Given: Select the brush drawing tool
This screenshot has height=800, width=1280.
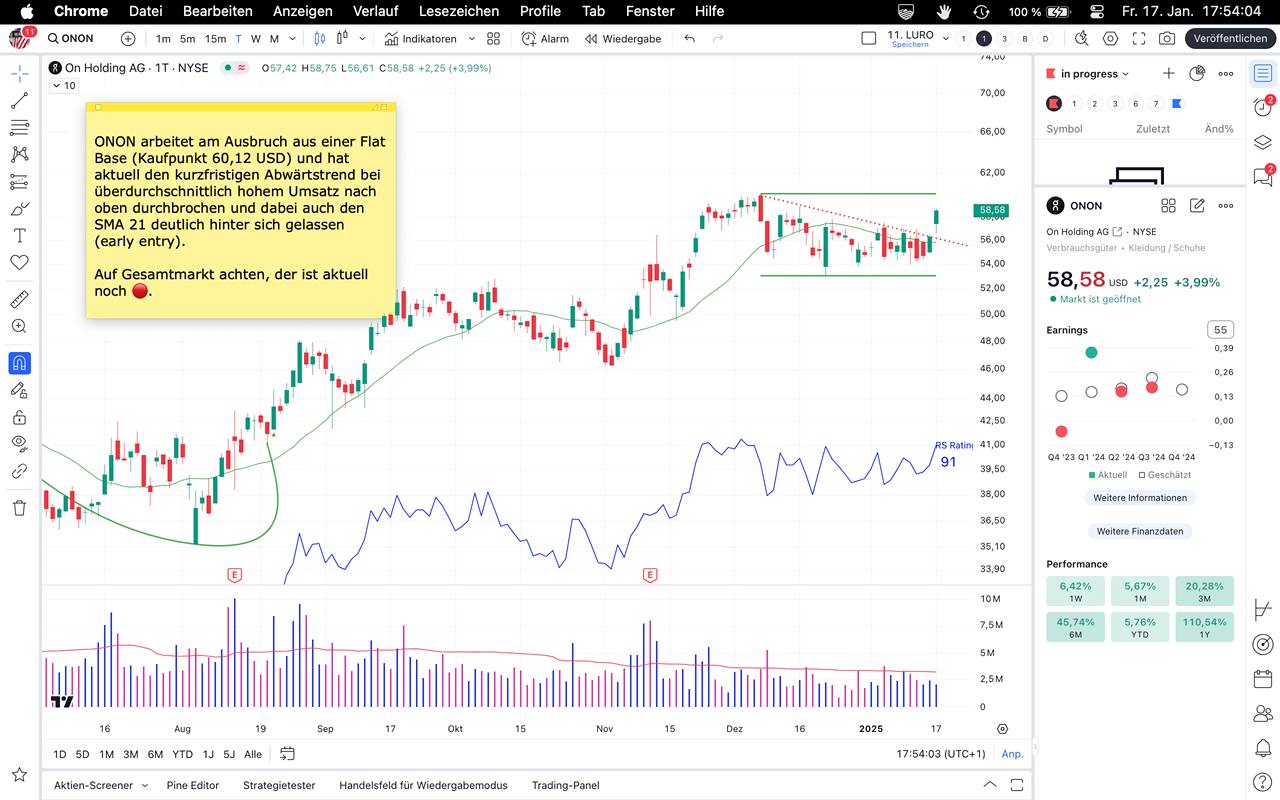Looking at the screenshot, I should 19,209.
